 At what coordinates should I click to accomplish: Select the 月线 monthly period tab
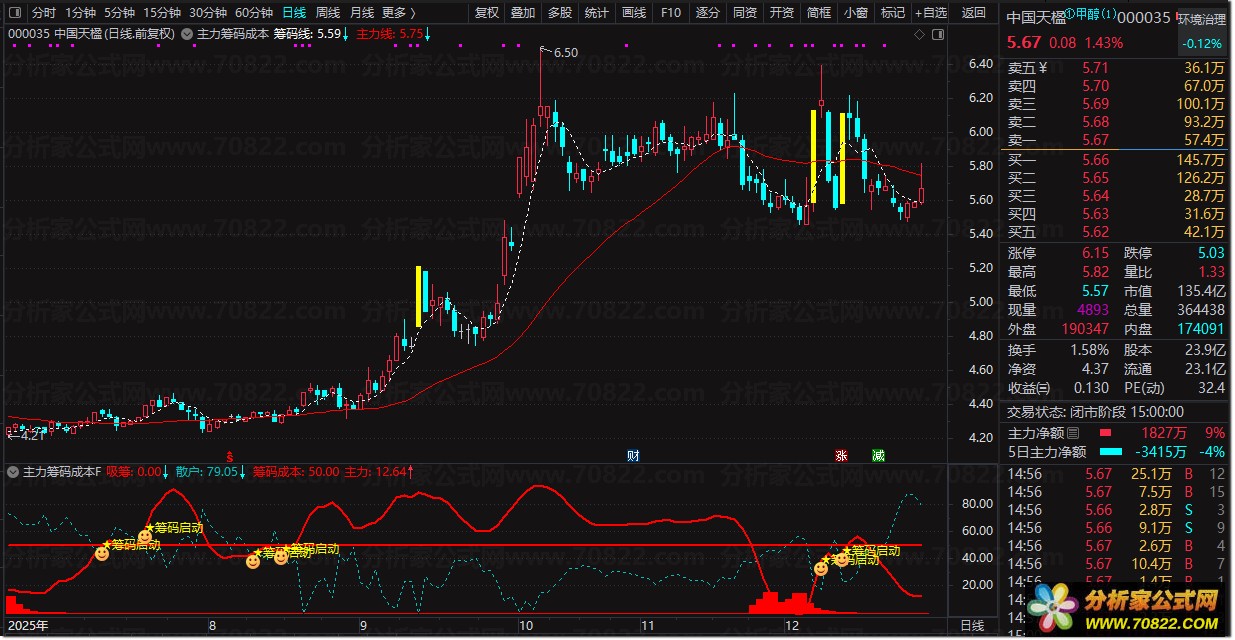pyautogui.click(x=362, y=13)
